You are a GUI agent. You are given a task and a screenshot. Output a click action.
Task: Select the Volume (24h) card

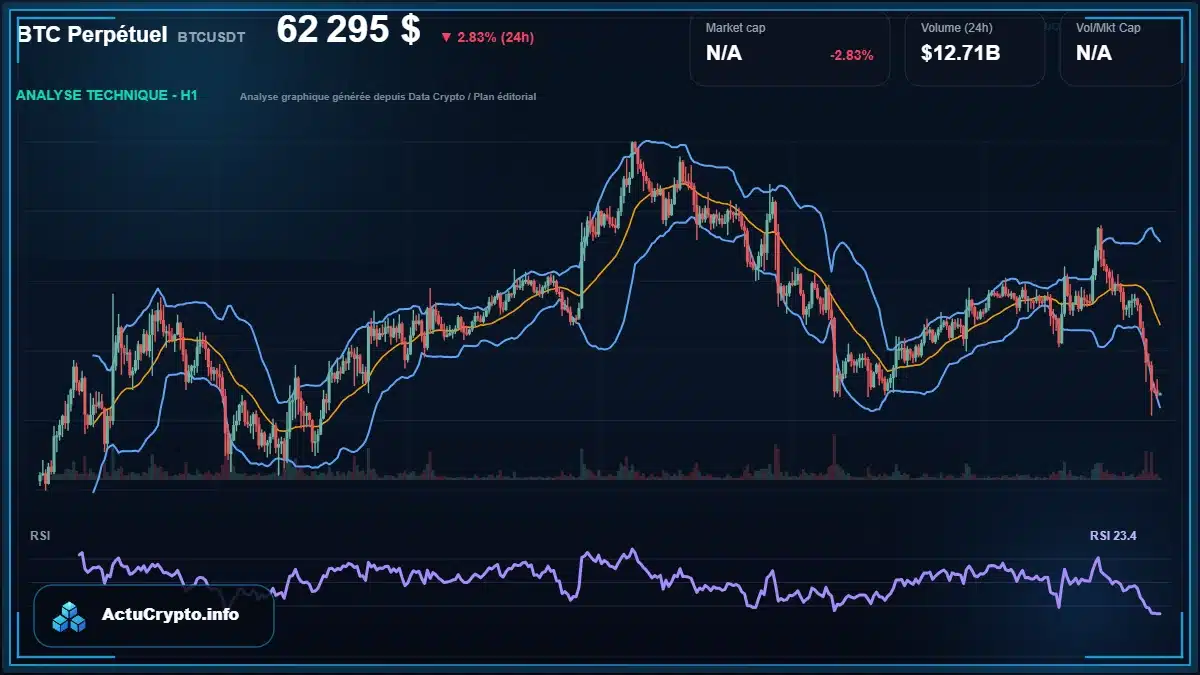tap(975, 48)
